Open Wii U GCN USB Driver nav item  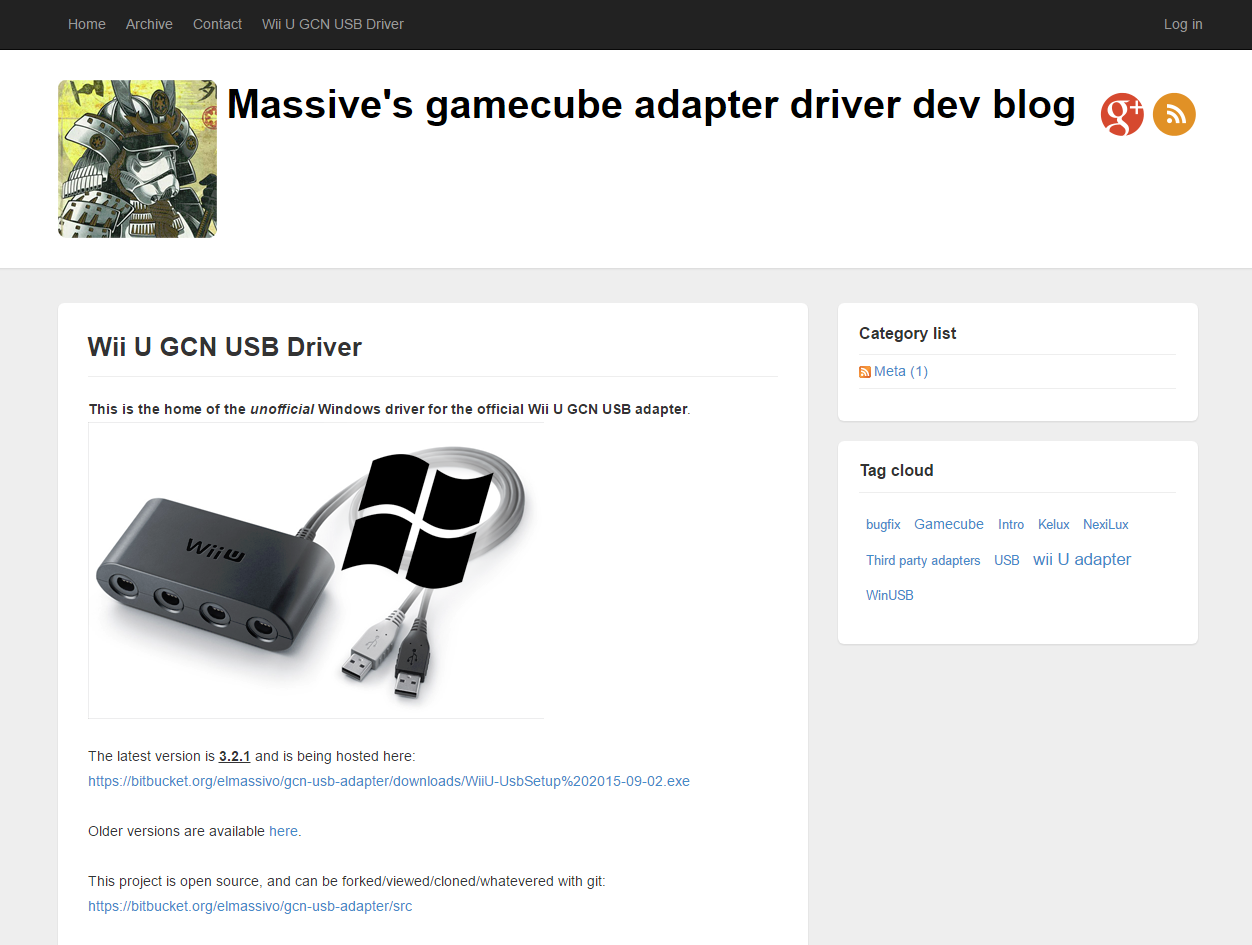333,24
